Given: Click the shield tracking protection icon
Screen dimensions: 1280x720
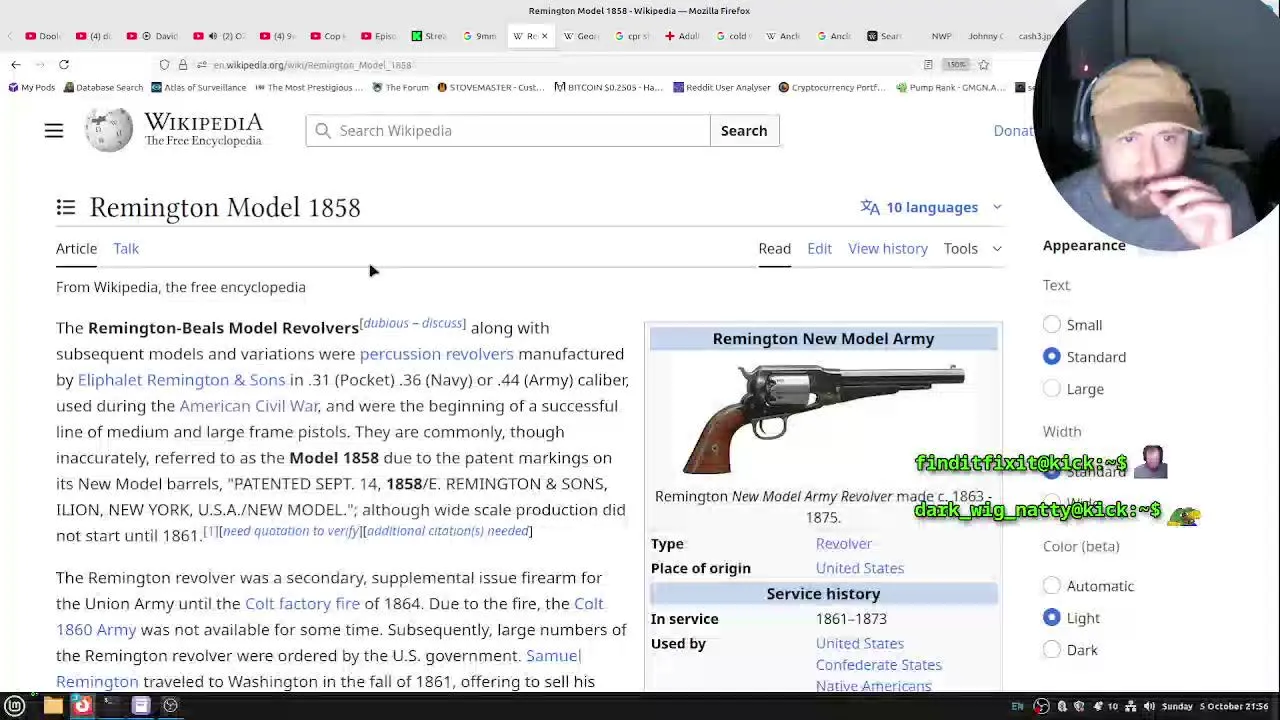Looking at the screenshot, I should point(164,65).
